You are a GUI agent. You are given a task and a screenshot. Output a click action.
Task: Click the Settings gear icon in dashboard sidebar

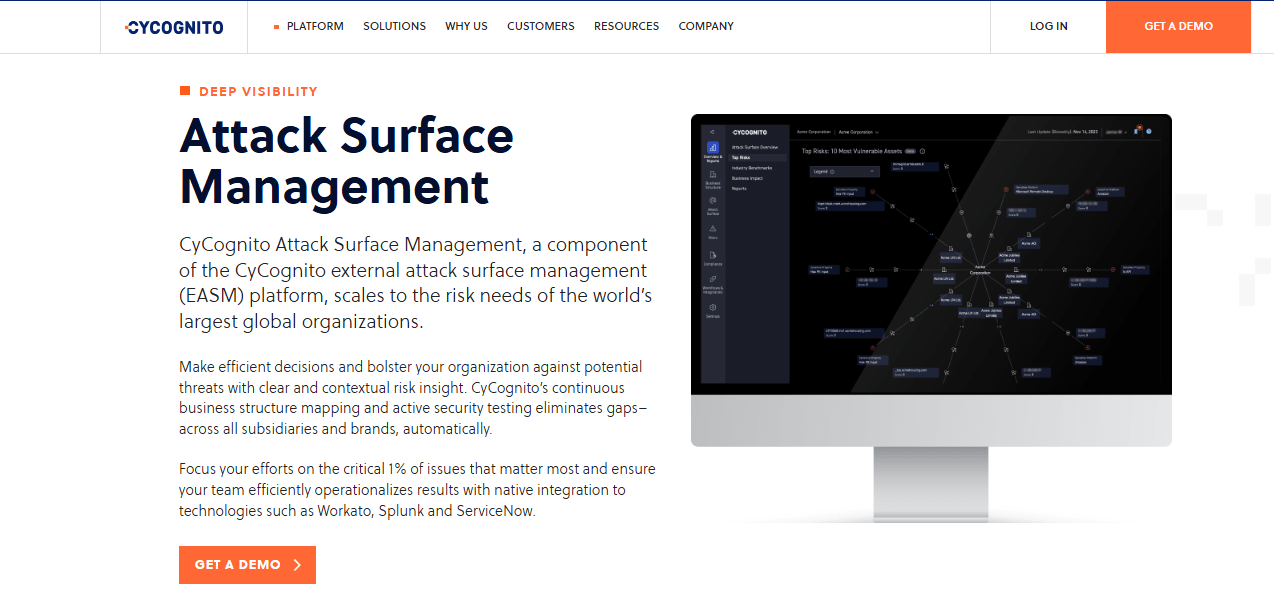pos(713,309)
